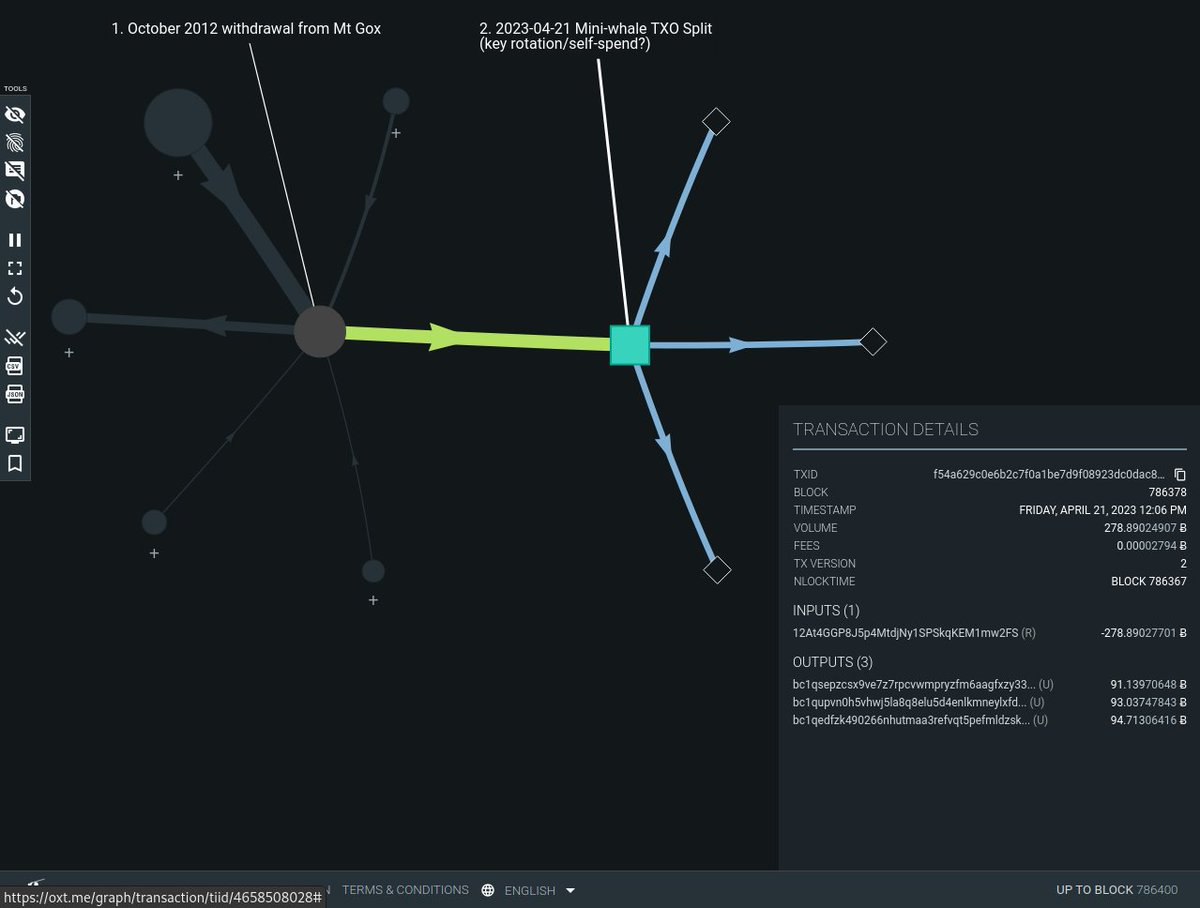The image size is (1200, 908).
Task: Click the globe language icon
Action: (488, 890)
